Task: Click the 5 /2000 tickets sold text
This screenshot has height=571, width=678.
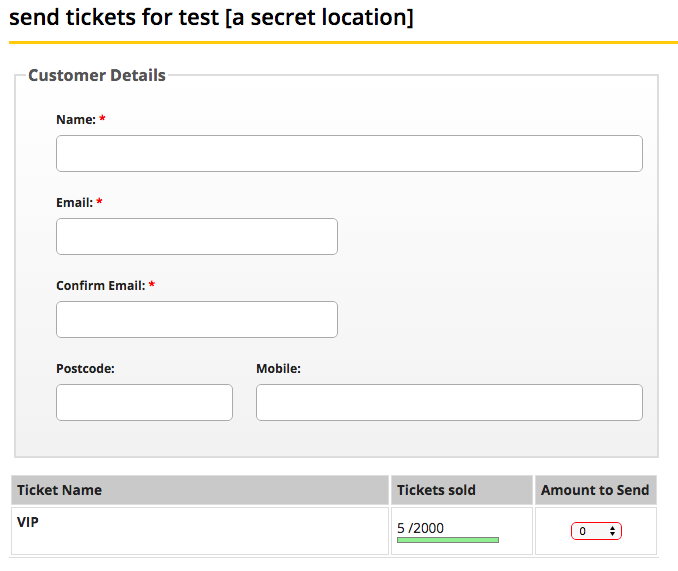Action: 420,528
